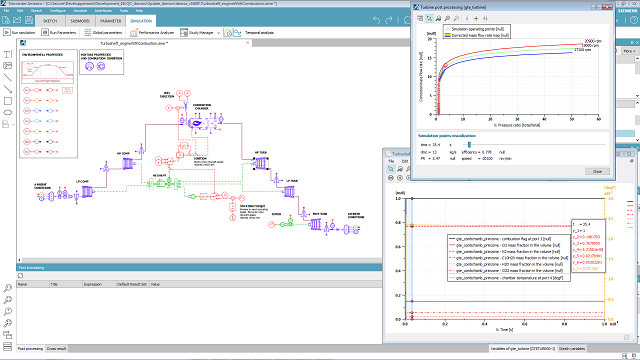The height and width of the screenshot is (360, 640).
Task: Select the Arrow drawing tool
Action: [x=7, y=89]
